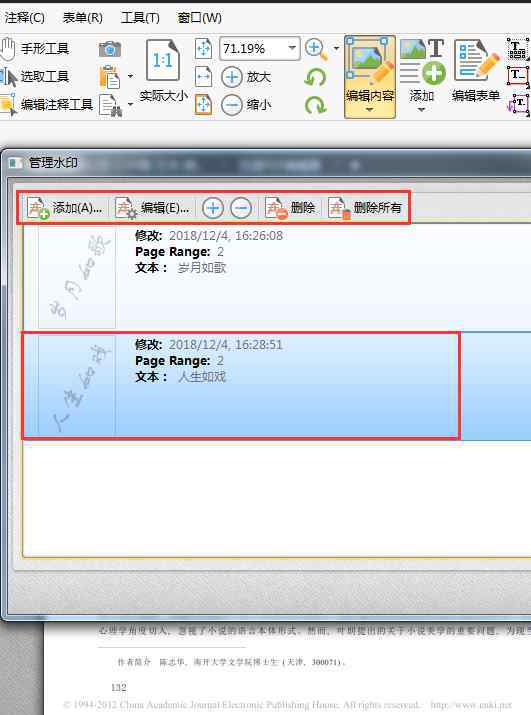Expand the Edit Content (编辑内容) dropdown arrow
This screenshot has width=531, height=715.
tap(370, 110)
